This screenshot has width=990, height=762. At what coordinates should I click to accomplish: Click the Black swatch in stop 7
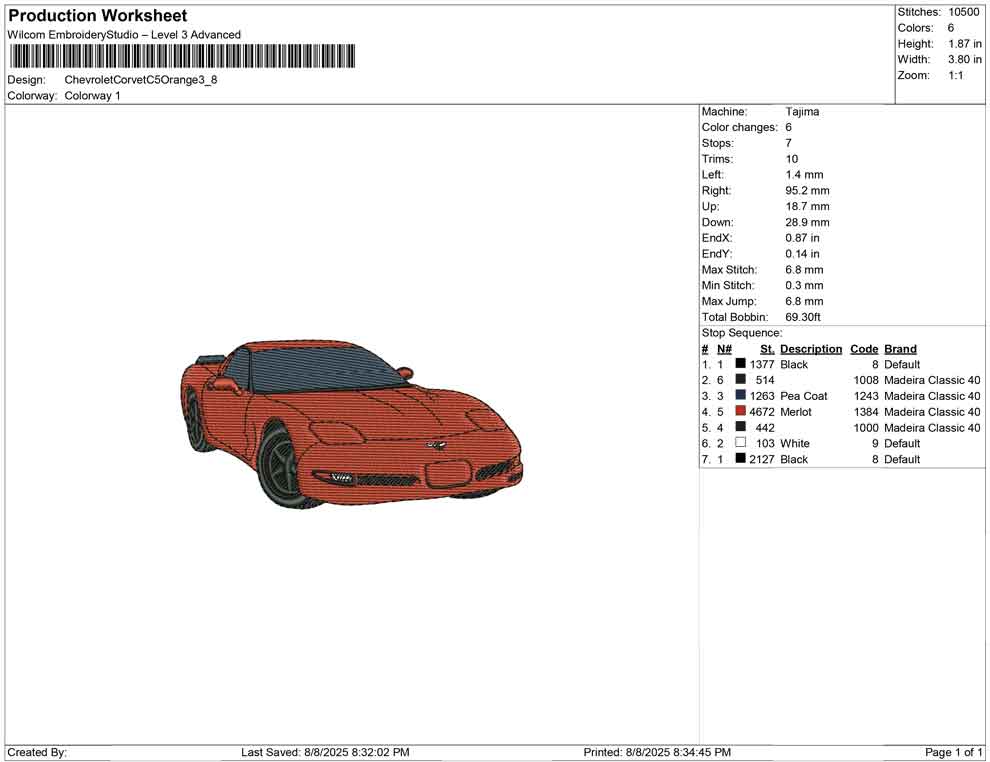pyautogui.click(x=740, y=459)
